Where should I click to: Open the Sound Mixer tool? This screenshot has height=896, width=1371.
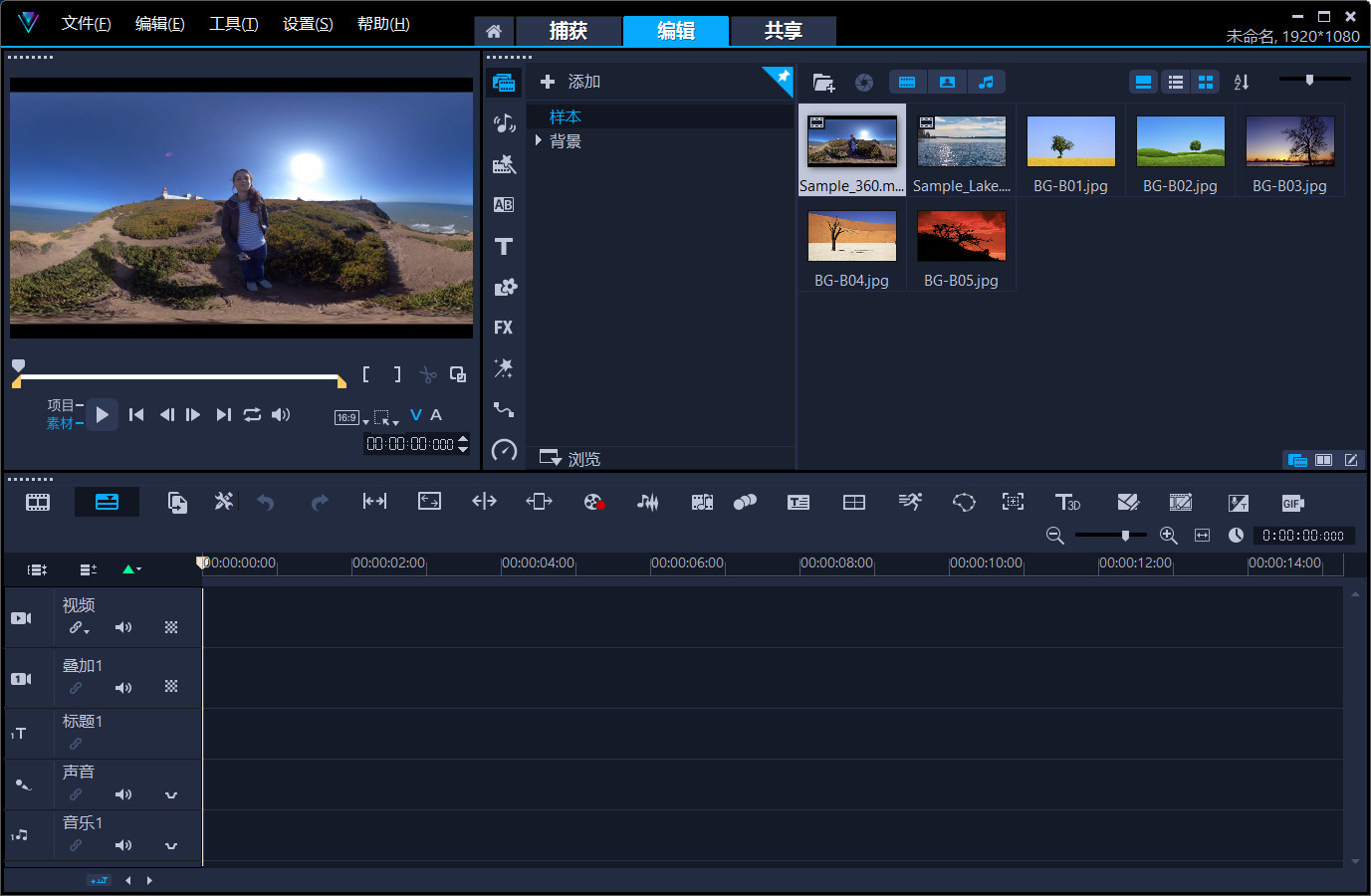(648, 502)
